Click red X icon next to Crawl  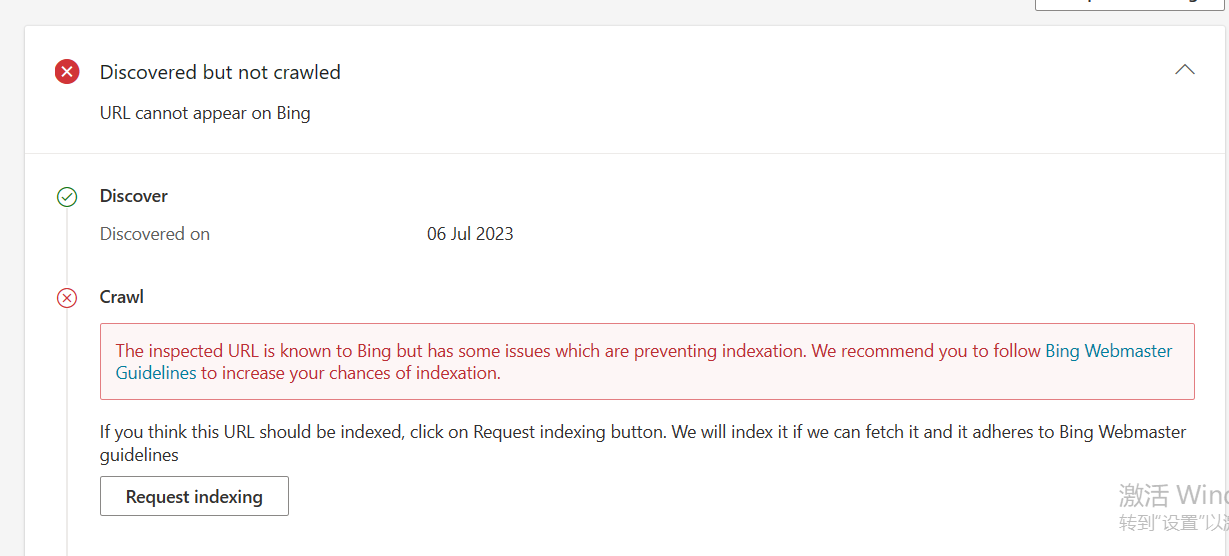[x=67, y=298]
